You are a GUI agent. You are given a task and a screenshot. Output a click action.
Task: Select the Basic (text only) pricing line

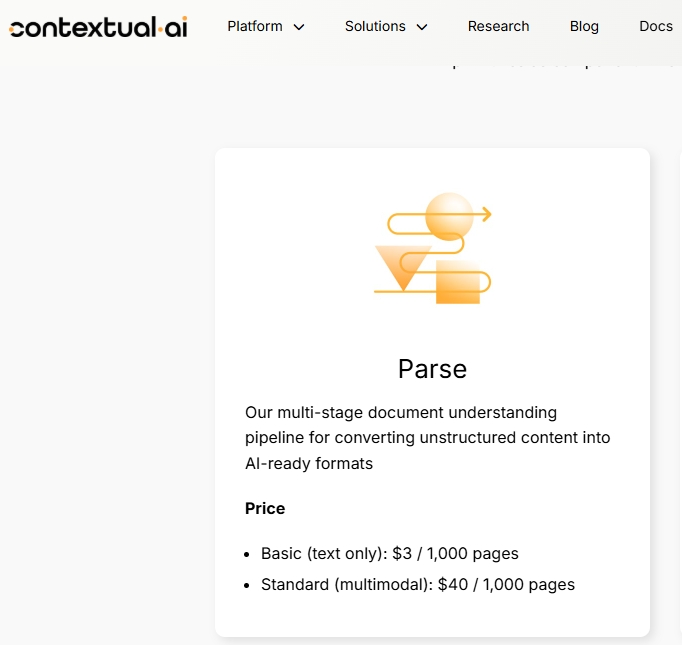(x=390, y=553)
